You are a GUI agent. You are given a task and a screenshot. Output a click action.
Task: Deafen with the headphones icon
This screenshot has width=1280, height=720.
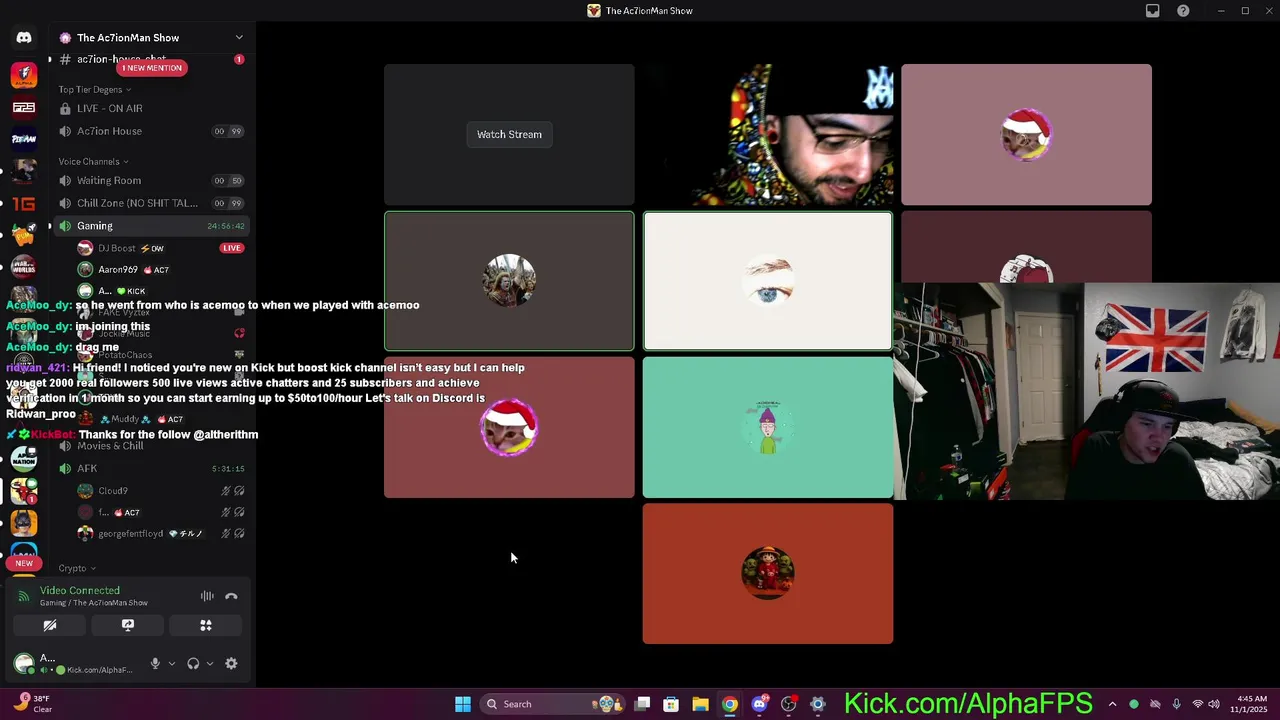point(193,663)
